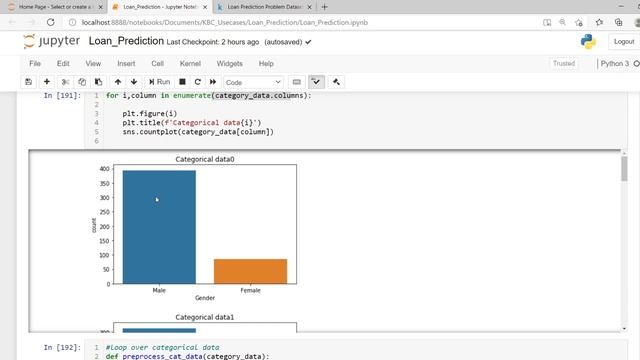Screen dimensions: 640x360
Task: Copy selected cells icon in toolbar
Action: [x=82, y=82]
